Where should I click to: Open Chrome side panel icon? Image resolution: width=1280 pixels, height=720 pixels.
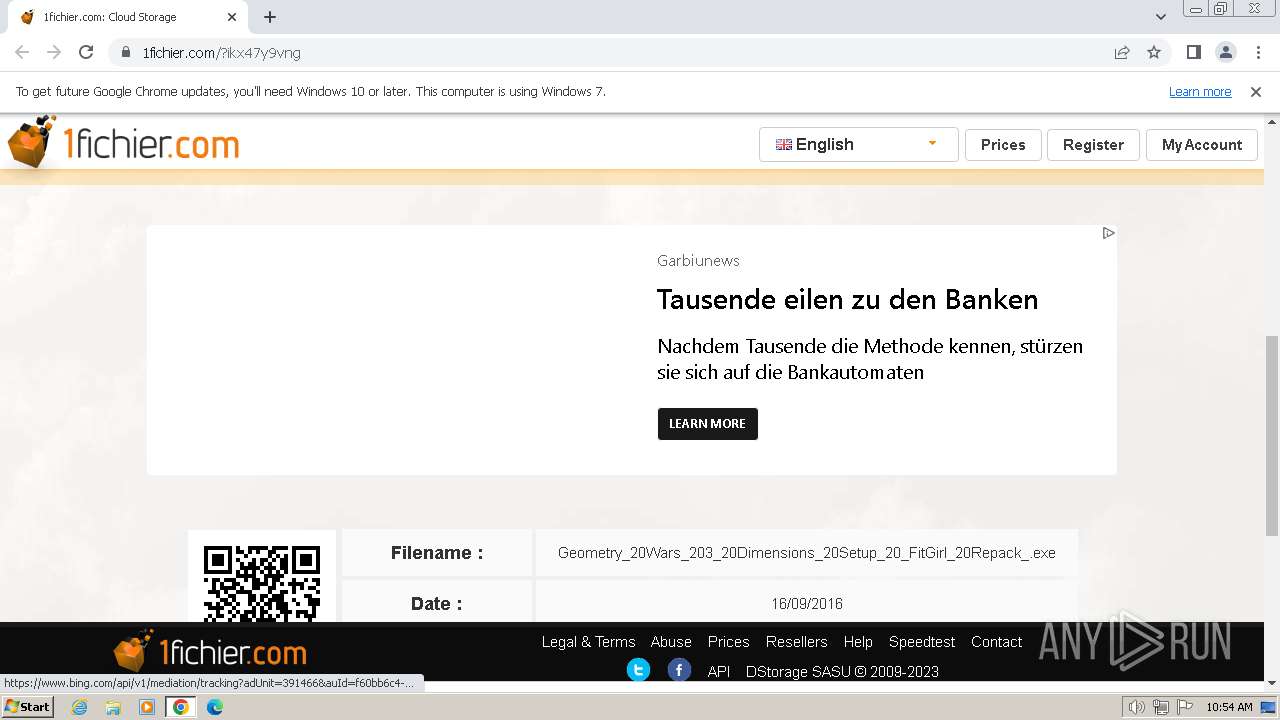(1193, 52)
